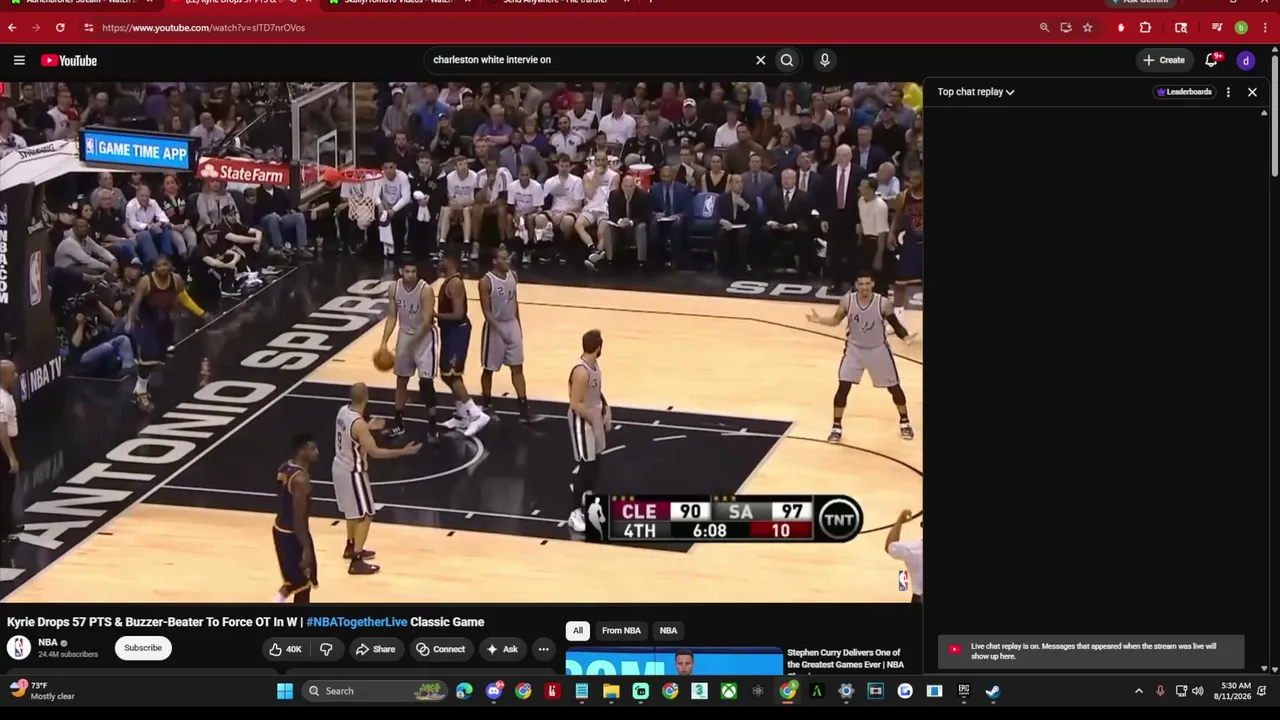The width and height of the screenshot is (1280, 720).
Task: Dislike the video
Action: (325, 649)
